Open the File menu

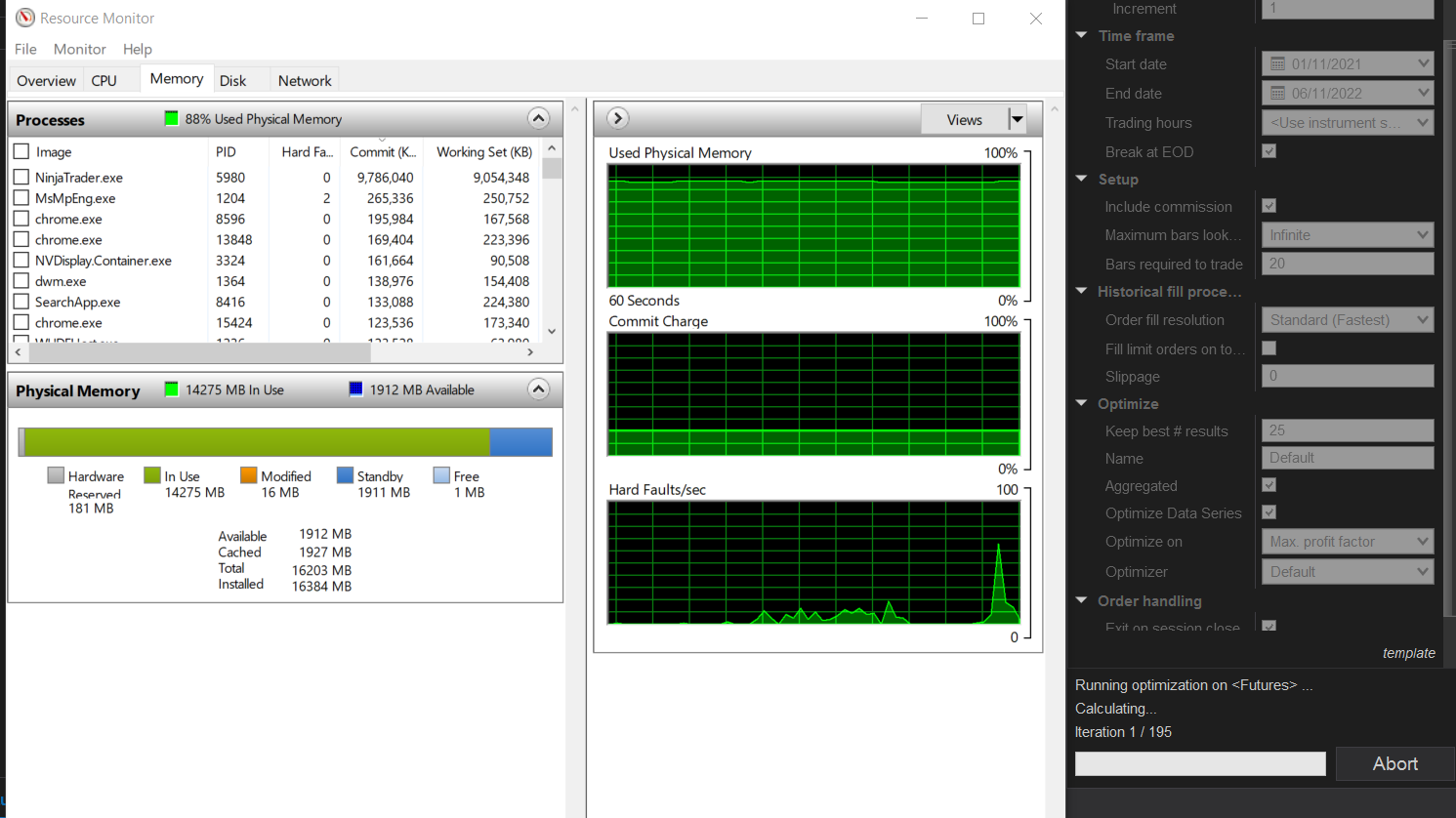25,49
